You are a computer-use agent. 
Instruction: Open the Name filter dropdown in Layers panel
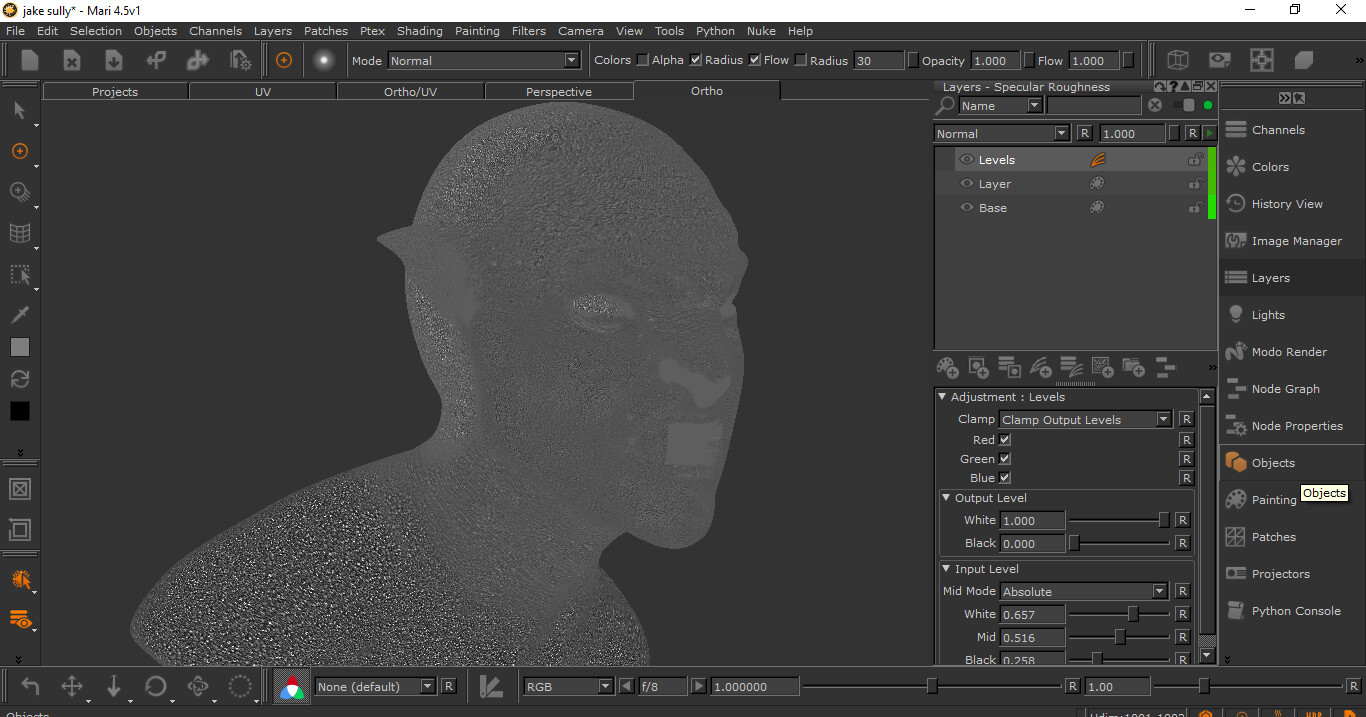pyautogui.click(x=1001, y=105)
